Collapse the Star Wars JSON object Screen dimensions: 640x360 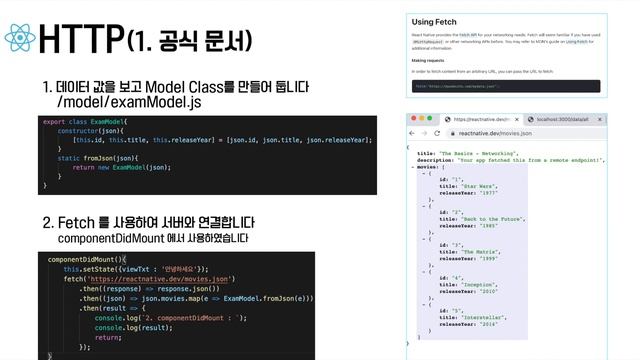[424, 173]
